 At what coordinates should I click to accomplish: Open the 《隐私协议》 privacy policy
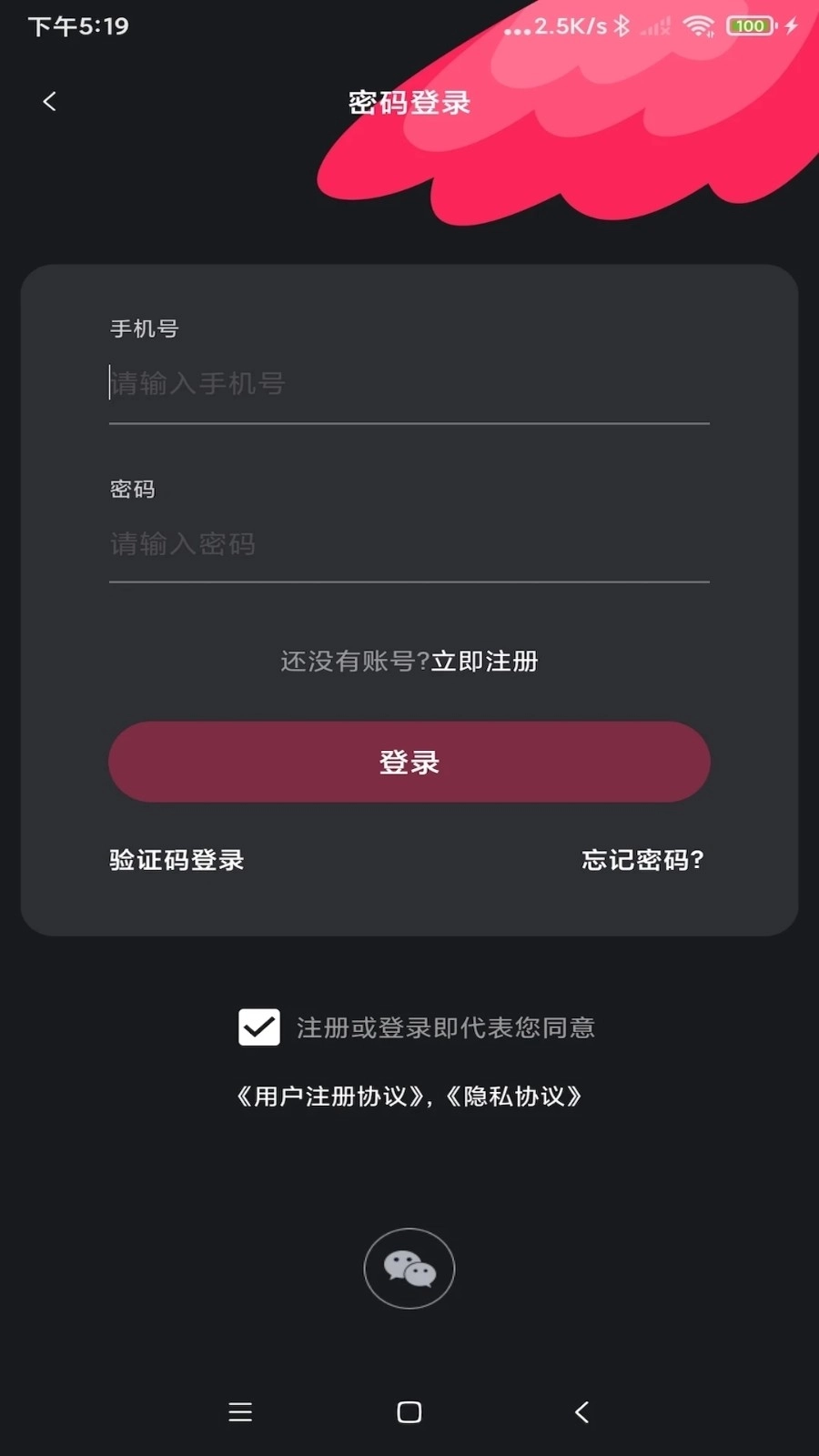click(514, 1096)
